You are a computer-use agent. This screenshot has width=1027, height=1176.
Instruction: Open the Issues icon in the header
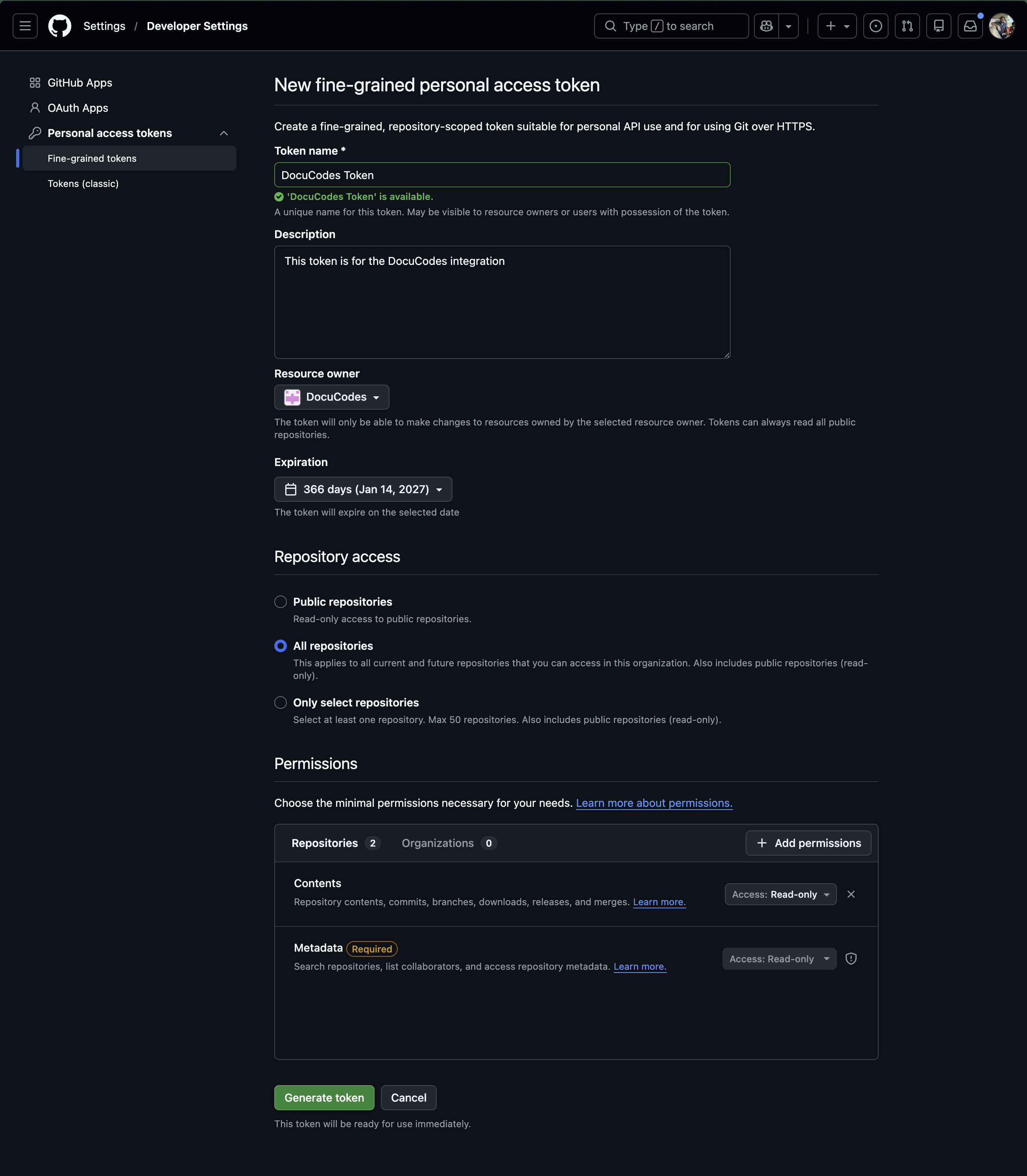click(x=875, y=26)
